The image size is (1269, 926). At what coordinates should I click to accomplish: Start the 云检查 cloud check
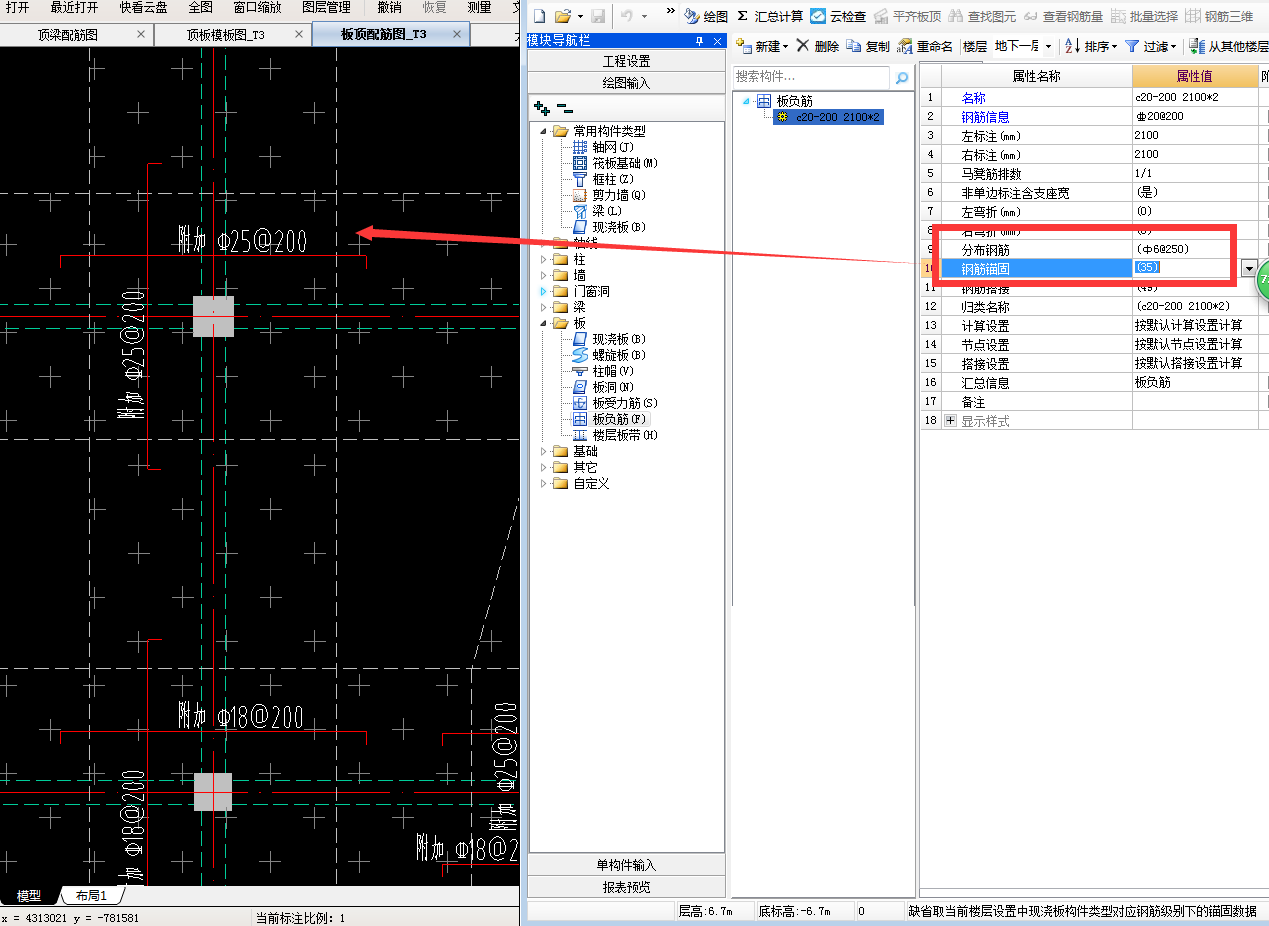pyautogui.click(x=838, y=16)
